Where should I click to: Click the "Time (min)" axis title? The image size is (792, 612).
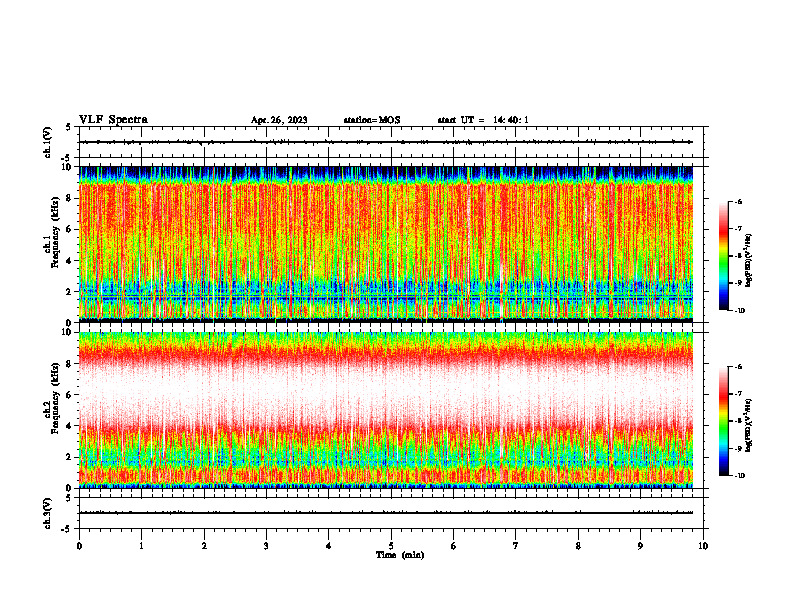click(400, 555)
